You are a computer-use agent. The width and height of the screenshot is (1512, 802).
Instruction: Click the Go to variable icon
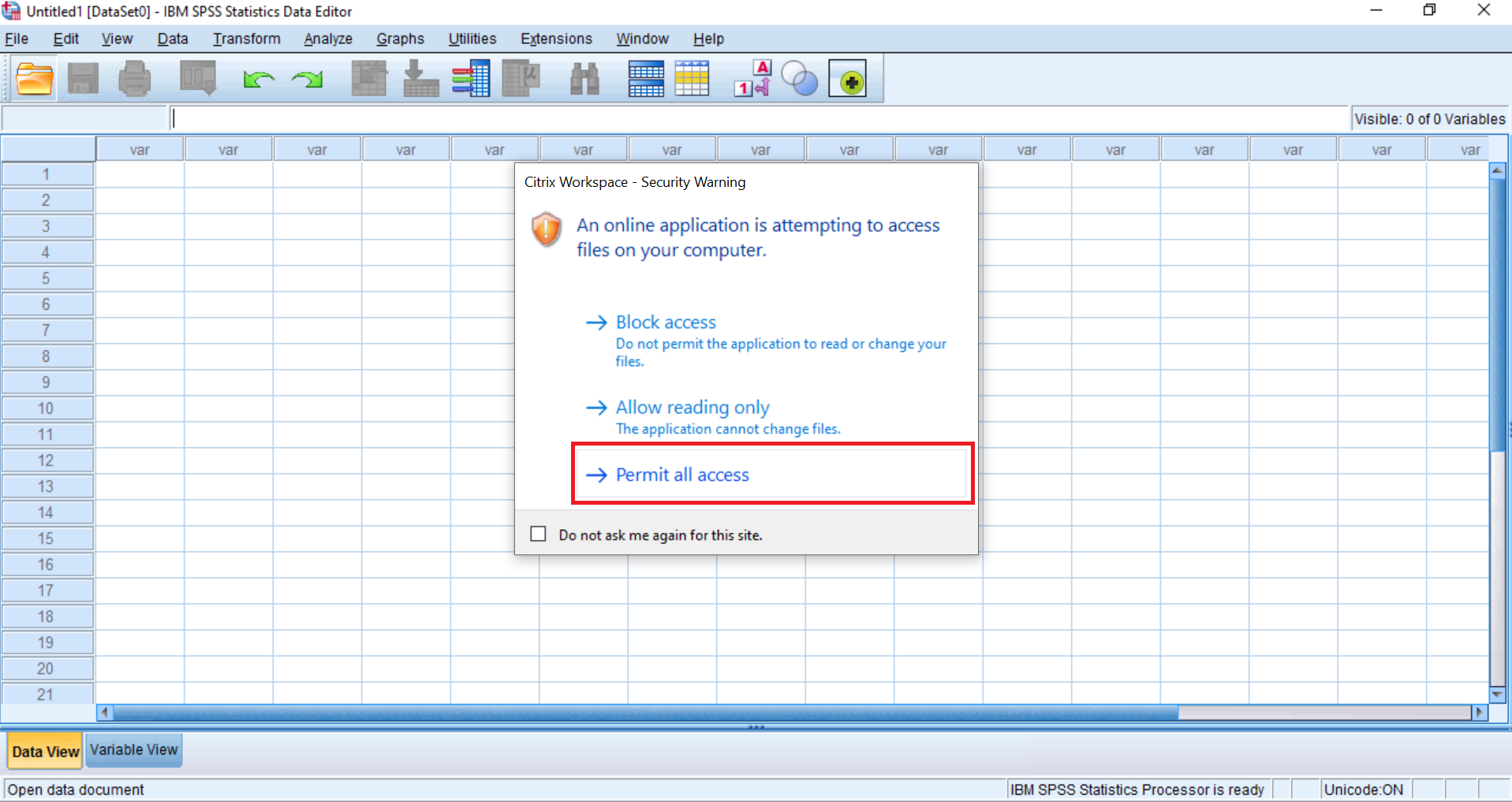point(420,79)
